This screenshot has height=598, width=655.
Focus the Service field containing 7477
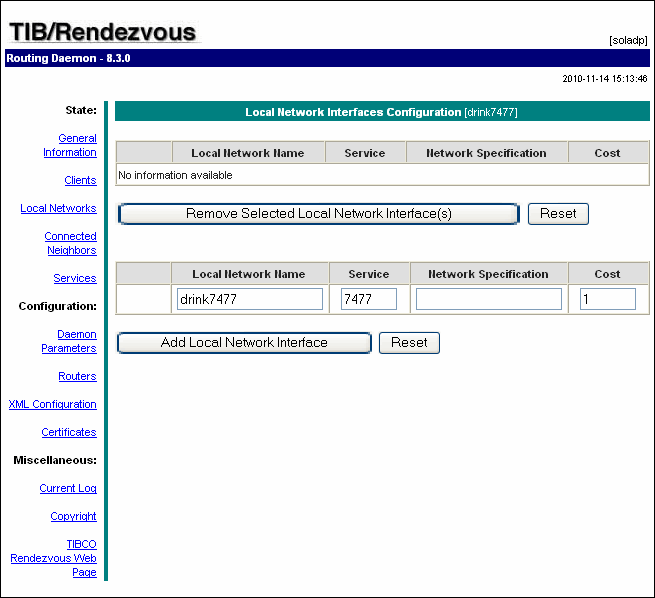coord(369,299)
